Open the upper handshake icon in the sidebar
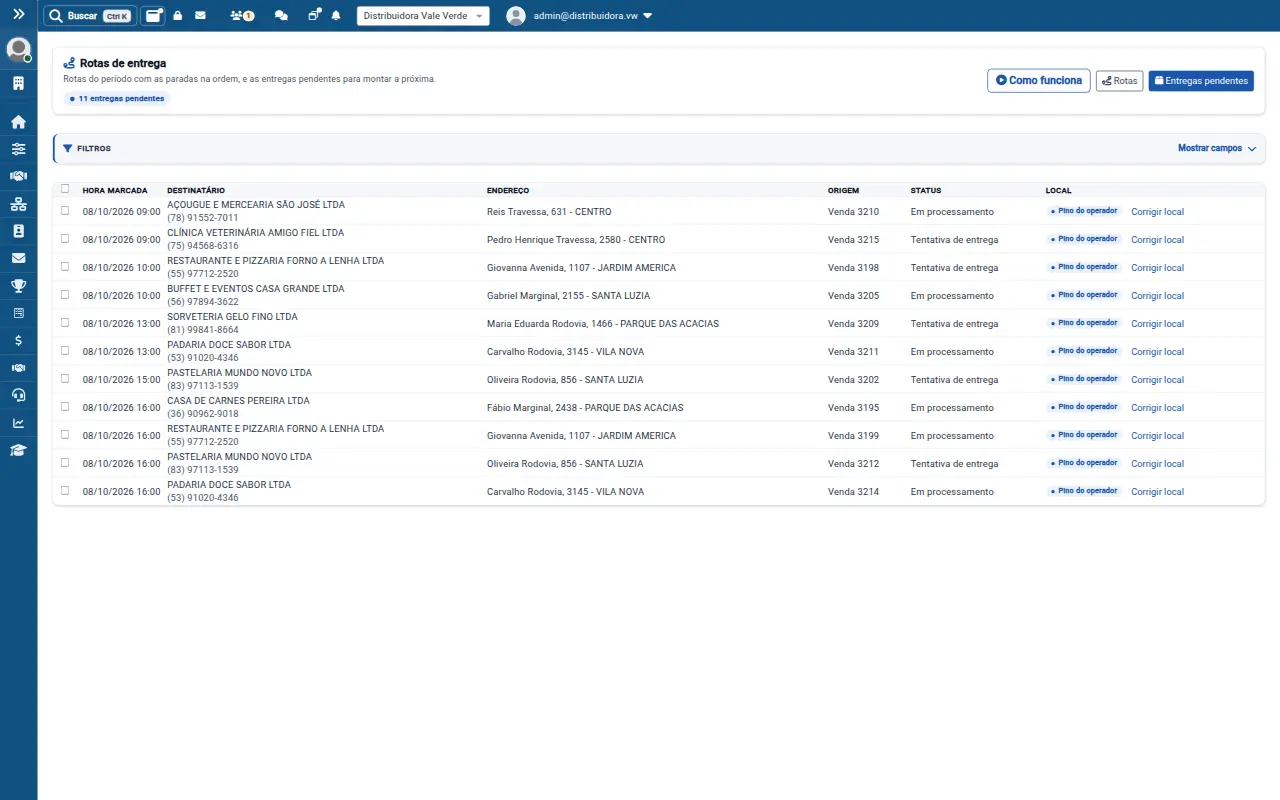The height and width of the screenshot is (800, 1280). pos(18,176)
